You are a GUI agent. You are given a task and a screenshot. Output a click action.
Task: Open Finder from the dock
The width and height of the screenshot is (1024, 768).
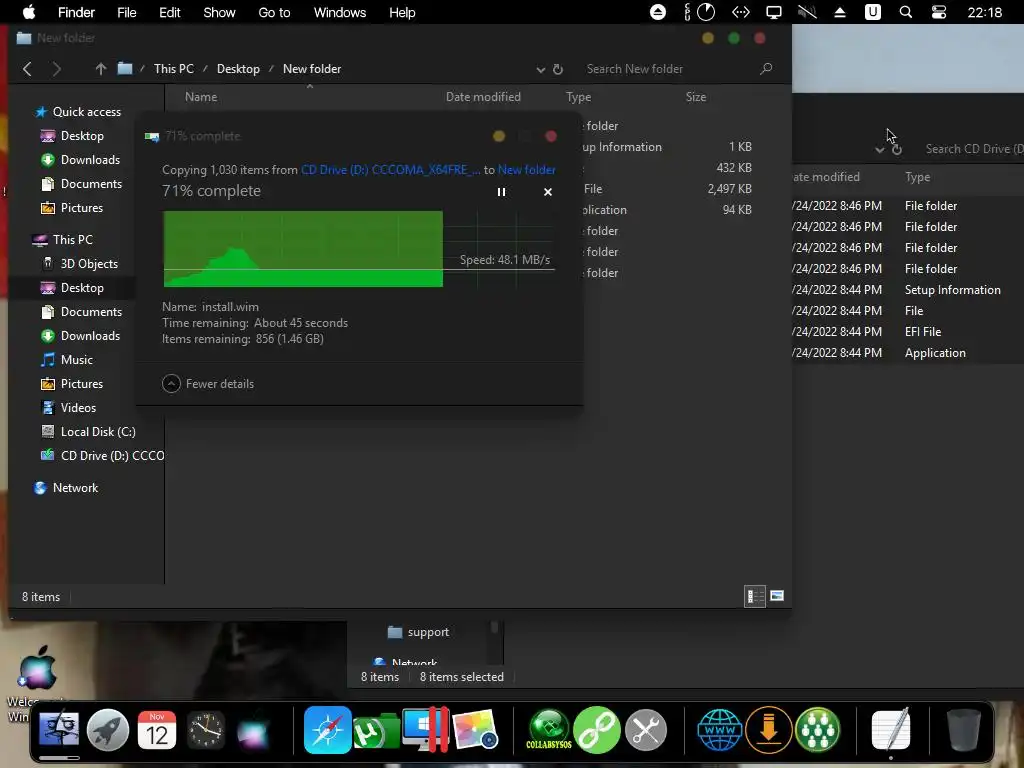pyautogui.click(x=59, y=729)
